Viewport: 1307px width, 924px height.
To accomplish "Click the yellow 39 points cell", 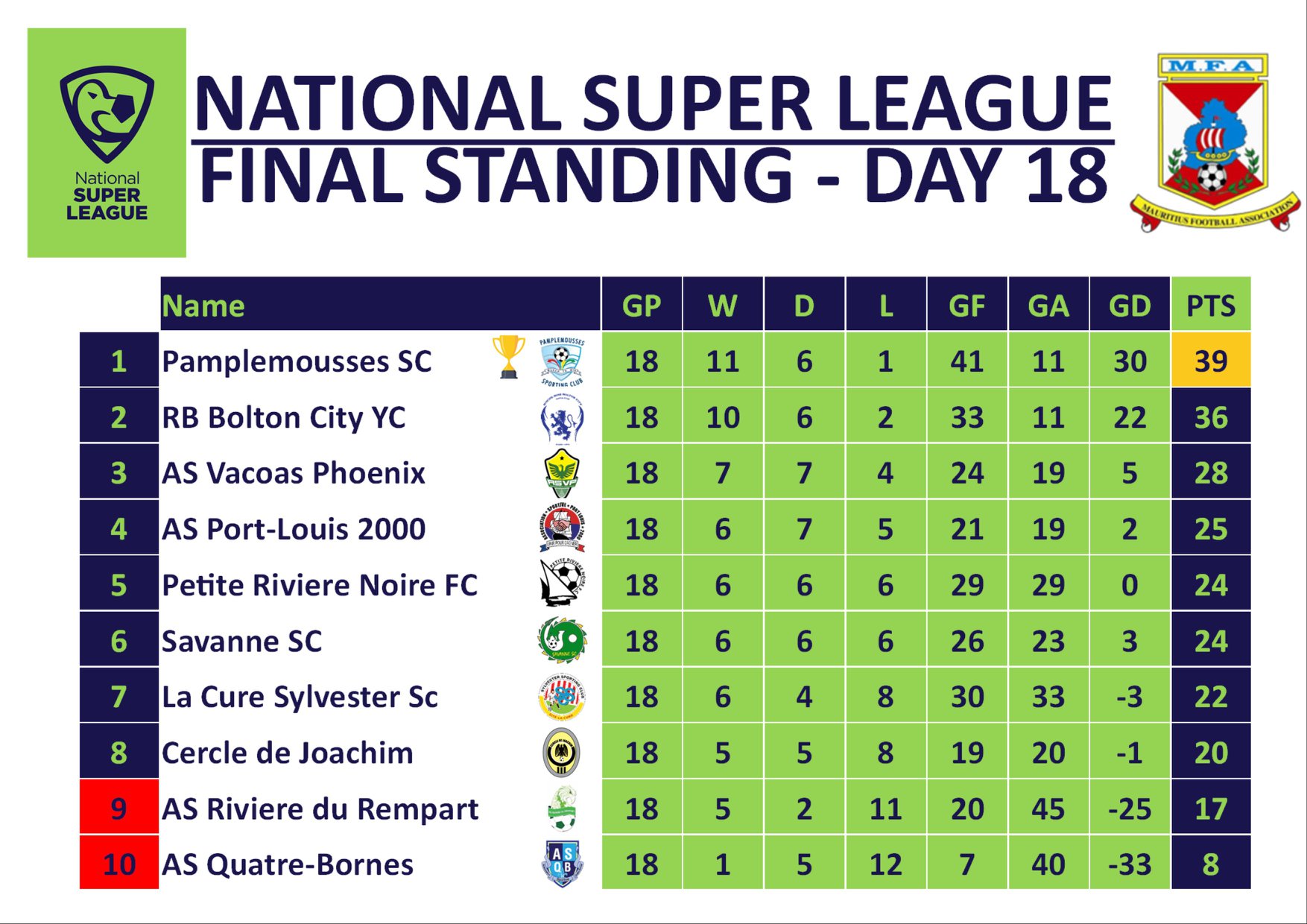I will (1211, 361).
